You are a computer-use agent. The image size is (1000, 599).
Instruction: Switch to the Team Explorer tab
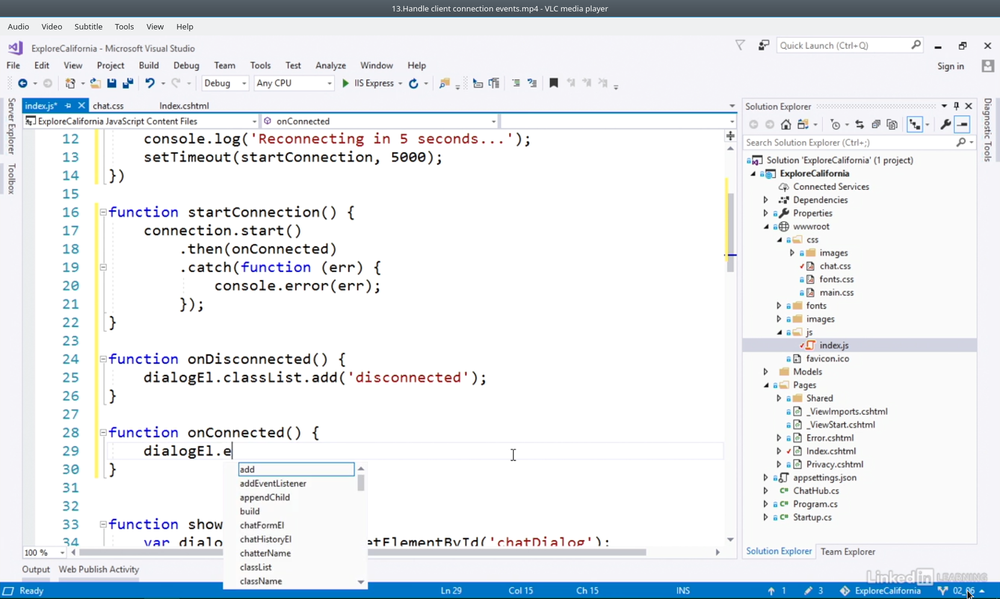[848, 552]
